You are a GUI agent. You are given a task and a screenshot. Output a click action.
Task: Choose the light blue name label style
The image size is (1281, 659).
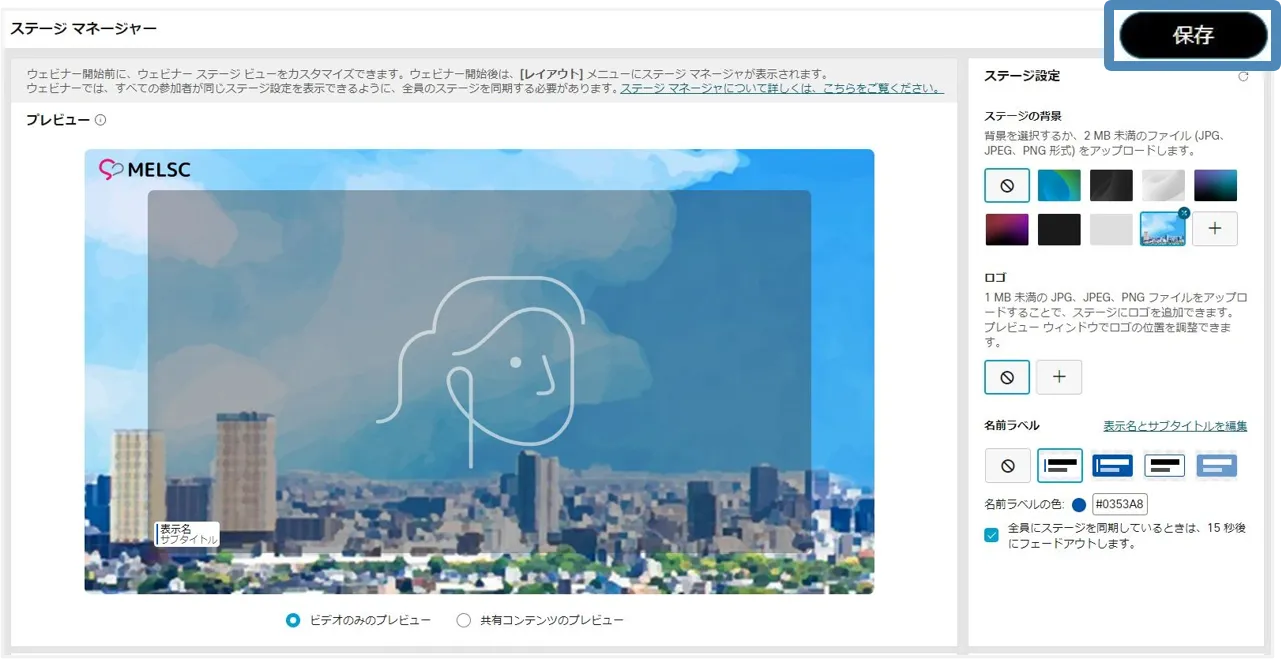click(x=1216, y=466)
